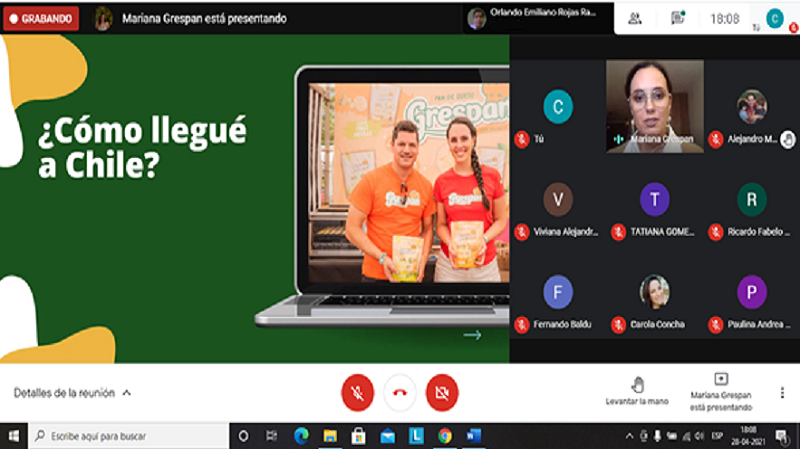800x449 pixels.
Task: Raise hand with Levantar la mano
Action: (x=637, y=391)
